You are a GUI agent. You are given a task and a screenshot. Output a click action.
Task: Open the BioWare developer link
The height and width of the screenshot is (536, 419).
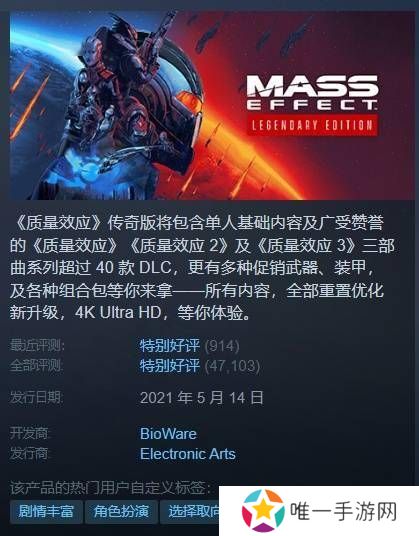[x=168, y=434]
